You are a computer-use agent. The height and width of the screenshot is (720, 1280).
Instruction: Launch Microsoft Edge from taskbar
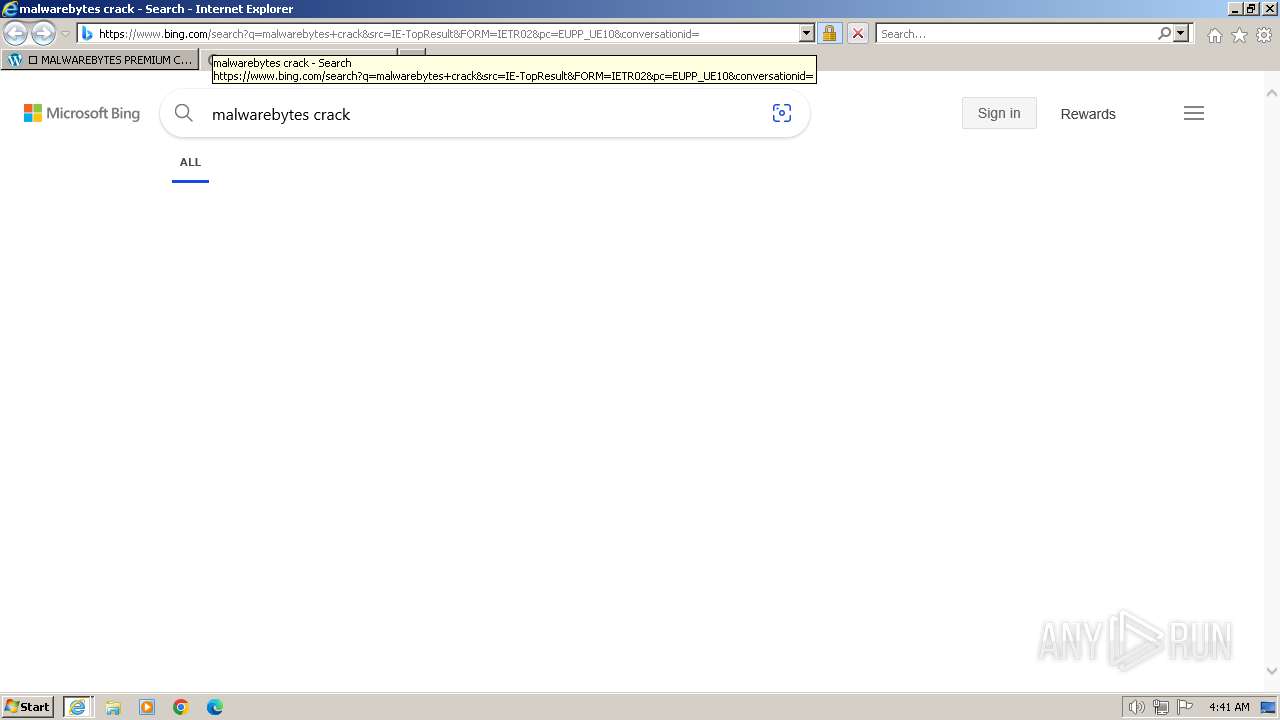(215, 707)
